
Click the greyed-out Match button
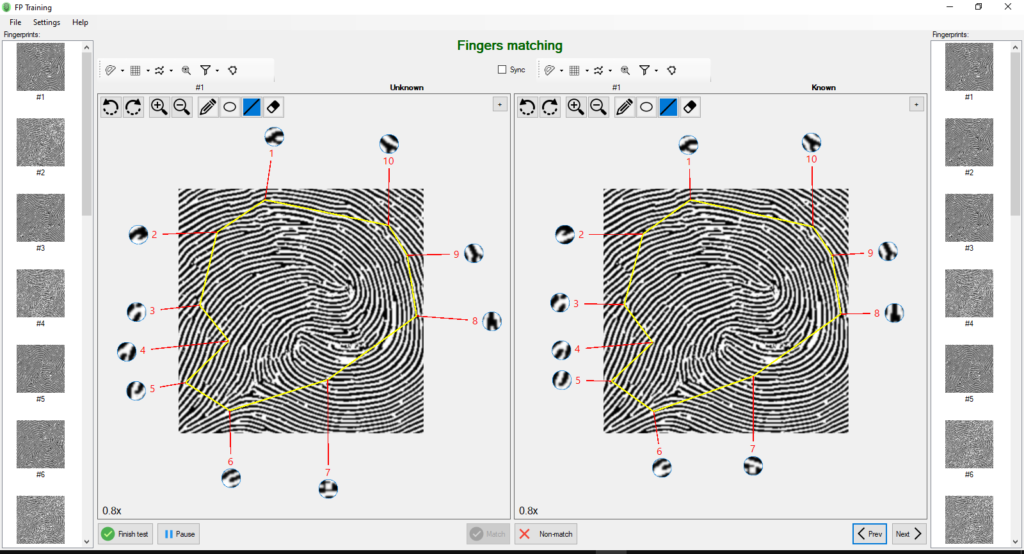coord(488,534)
